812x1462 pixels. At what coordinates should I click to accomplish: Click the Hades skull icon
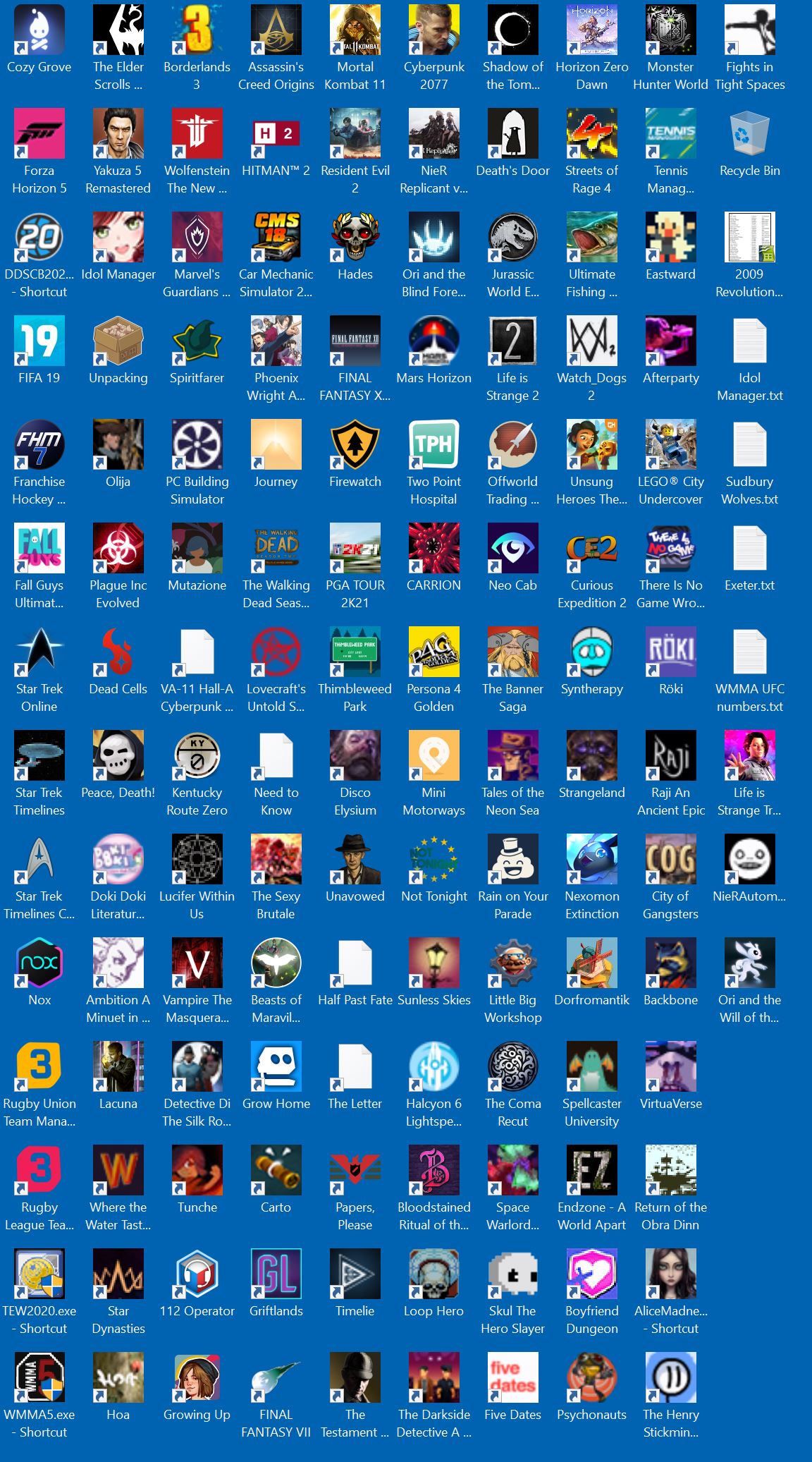[x=355, y=237]
